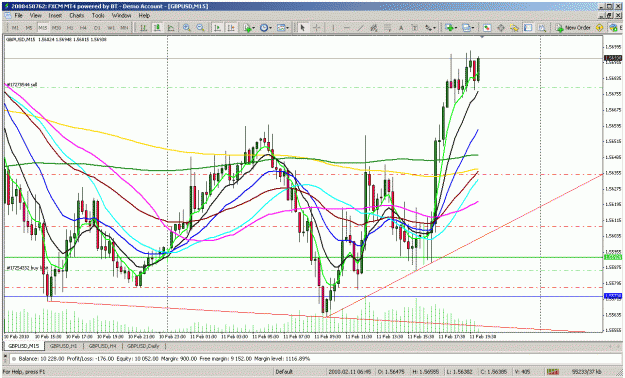625x378 pixels.
Task: Switch to the GBPUSD,H1 chart tab
Action: coord(63,346)
